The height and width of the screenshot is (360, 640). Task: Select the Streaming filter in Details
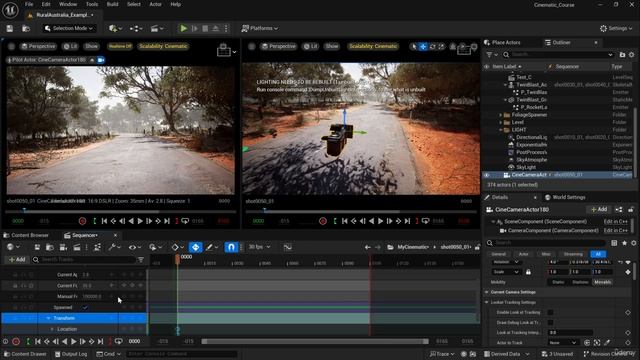pyautogui.click(x=573, y=254)
